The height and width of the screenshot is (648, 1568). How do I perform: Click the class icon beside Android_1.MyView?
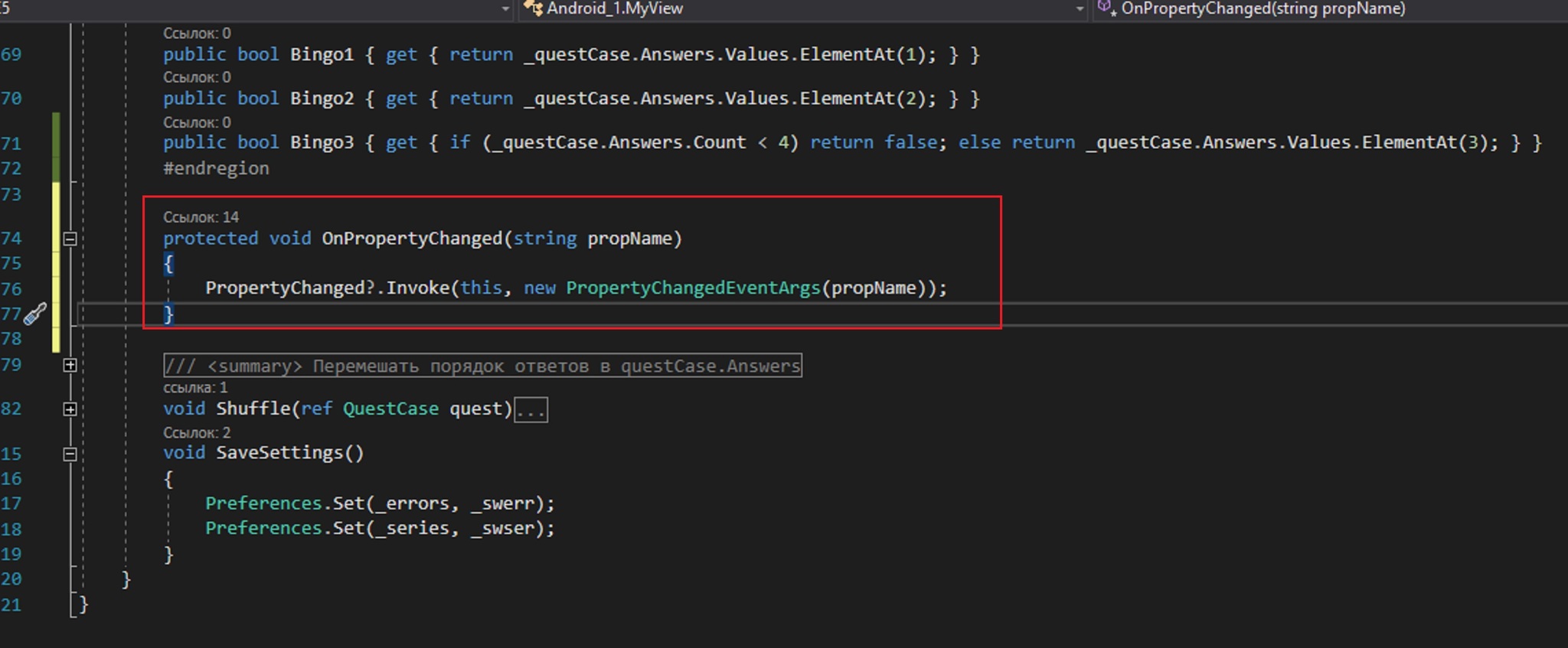(534, 8)
